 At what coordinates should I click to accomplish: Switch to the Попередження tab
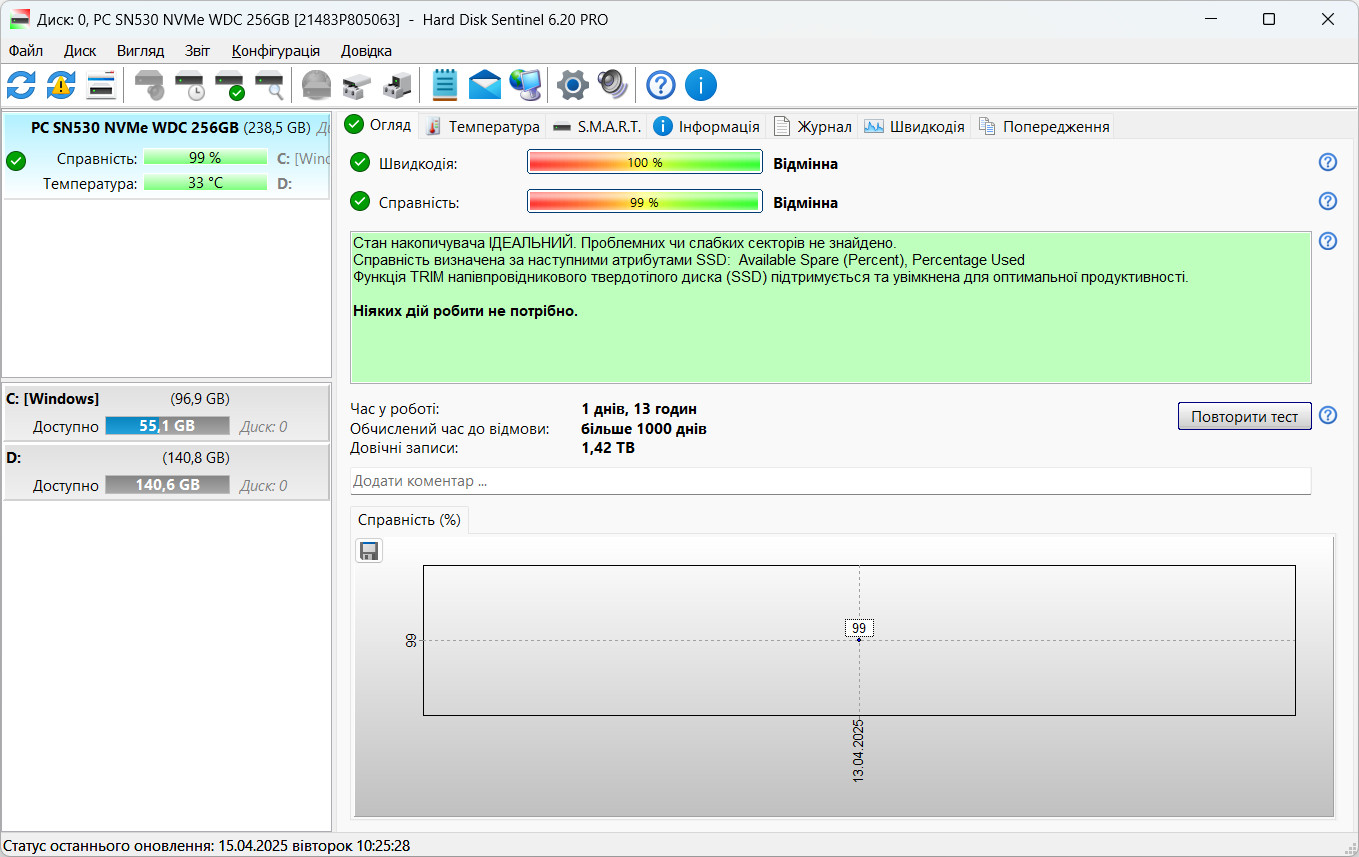tap(1044, 126)
